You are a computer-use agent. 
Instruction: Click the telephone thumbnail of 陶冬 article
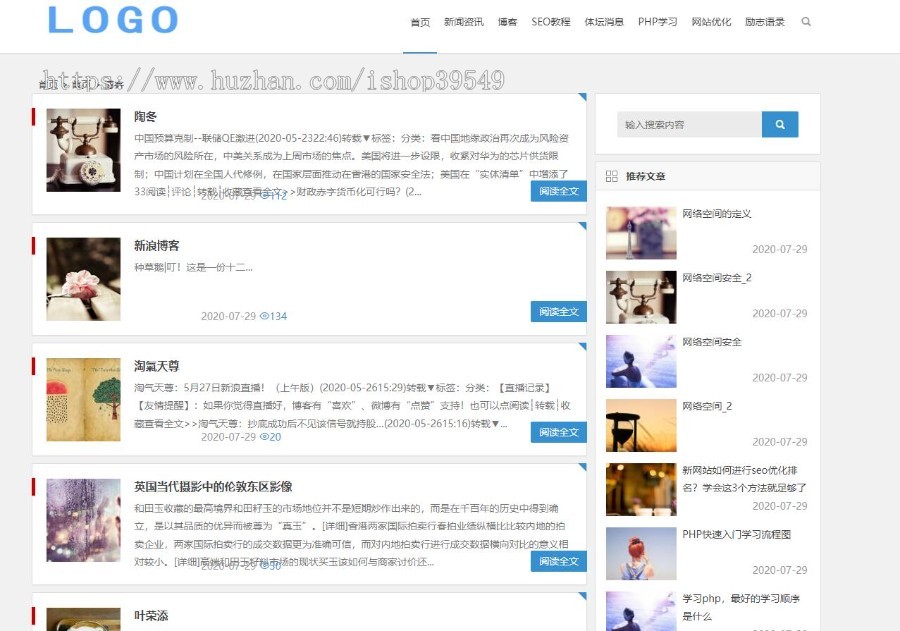[83, 150]
